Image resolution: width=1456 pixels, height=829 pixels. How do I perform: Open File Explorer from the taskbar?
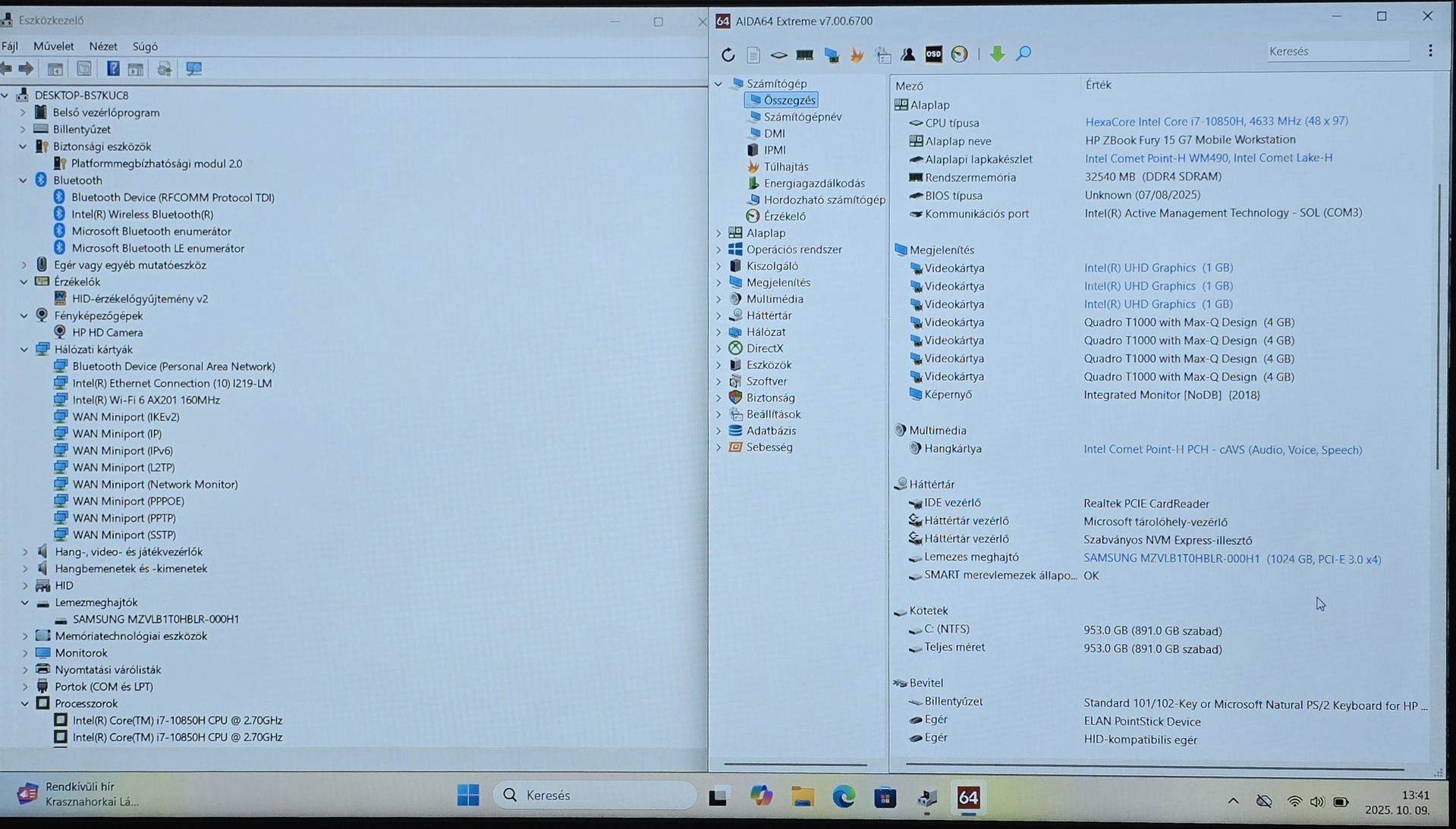click(803, 796)
